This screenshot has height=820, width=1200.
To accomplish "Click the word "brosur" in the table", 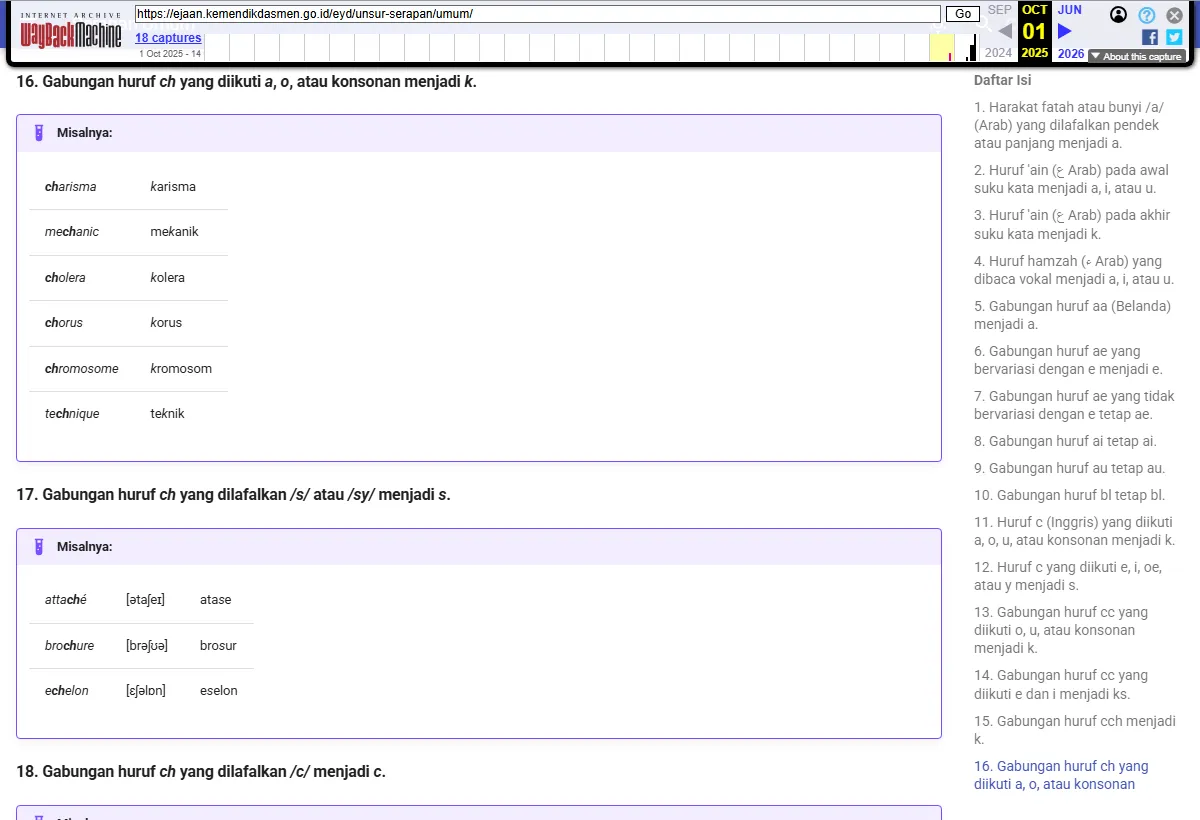I will click(x=218, y=646).
